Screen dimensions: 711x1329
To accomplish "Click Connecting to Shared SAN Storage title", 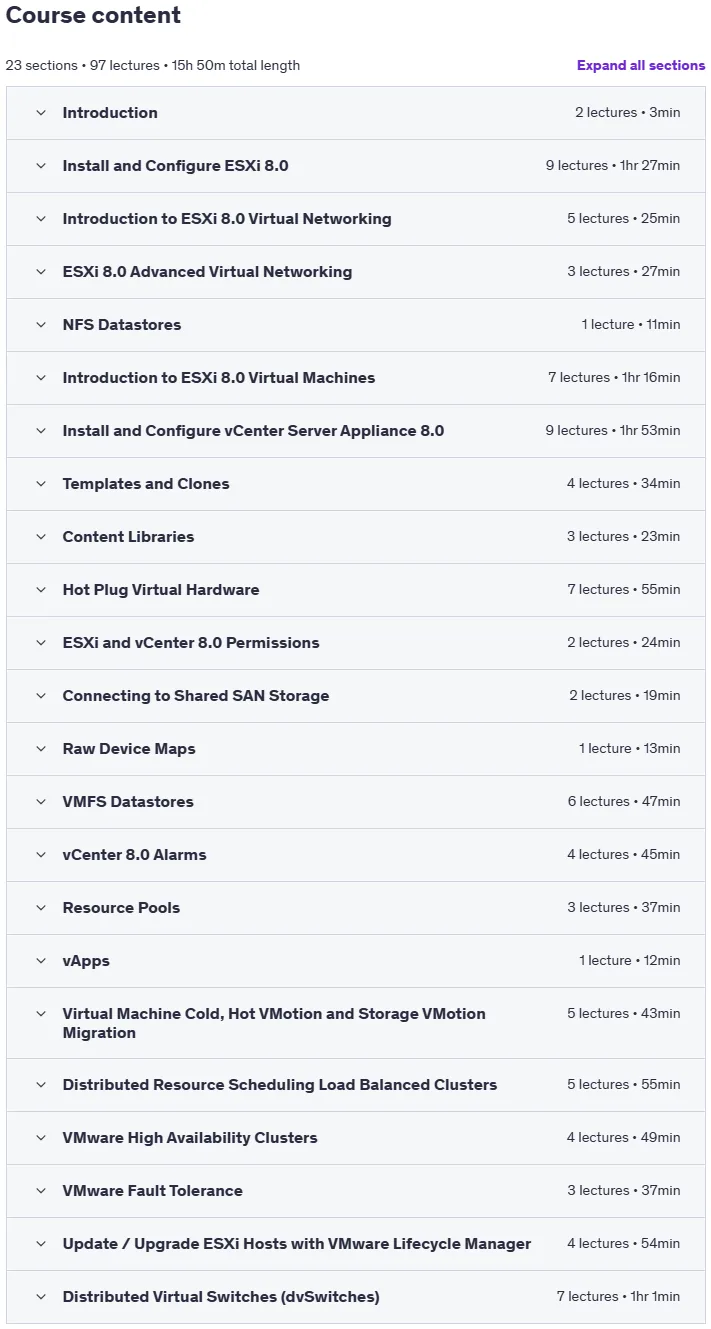I will [x=196, y=696].
